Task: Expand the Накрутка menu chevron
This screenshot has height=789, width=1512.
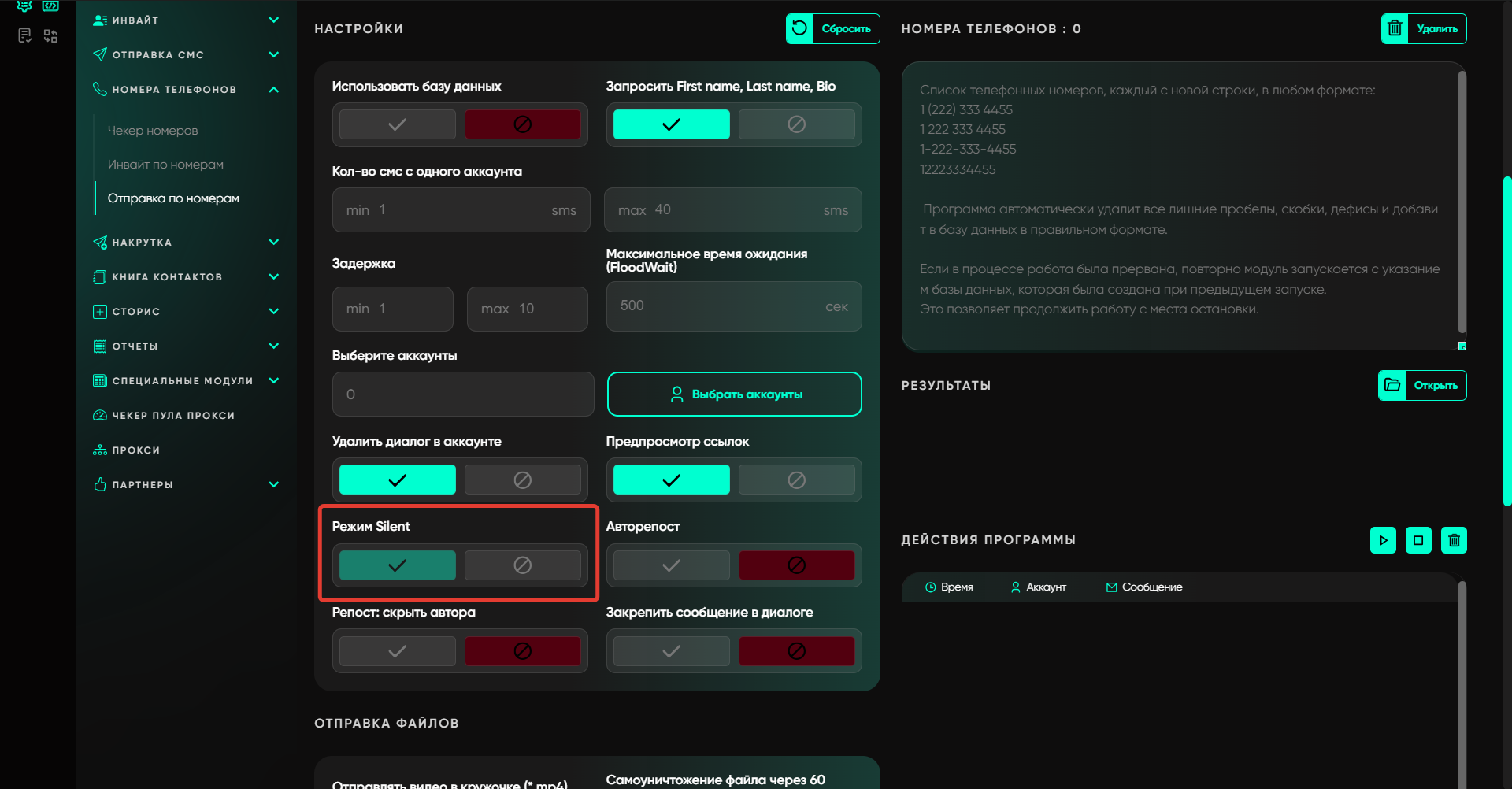Action: coord(273,243)
